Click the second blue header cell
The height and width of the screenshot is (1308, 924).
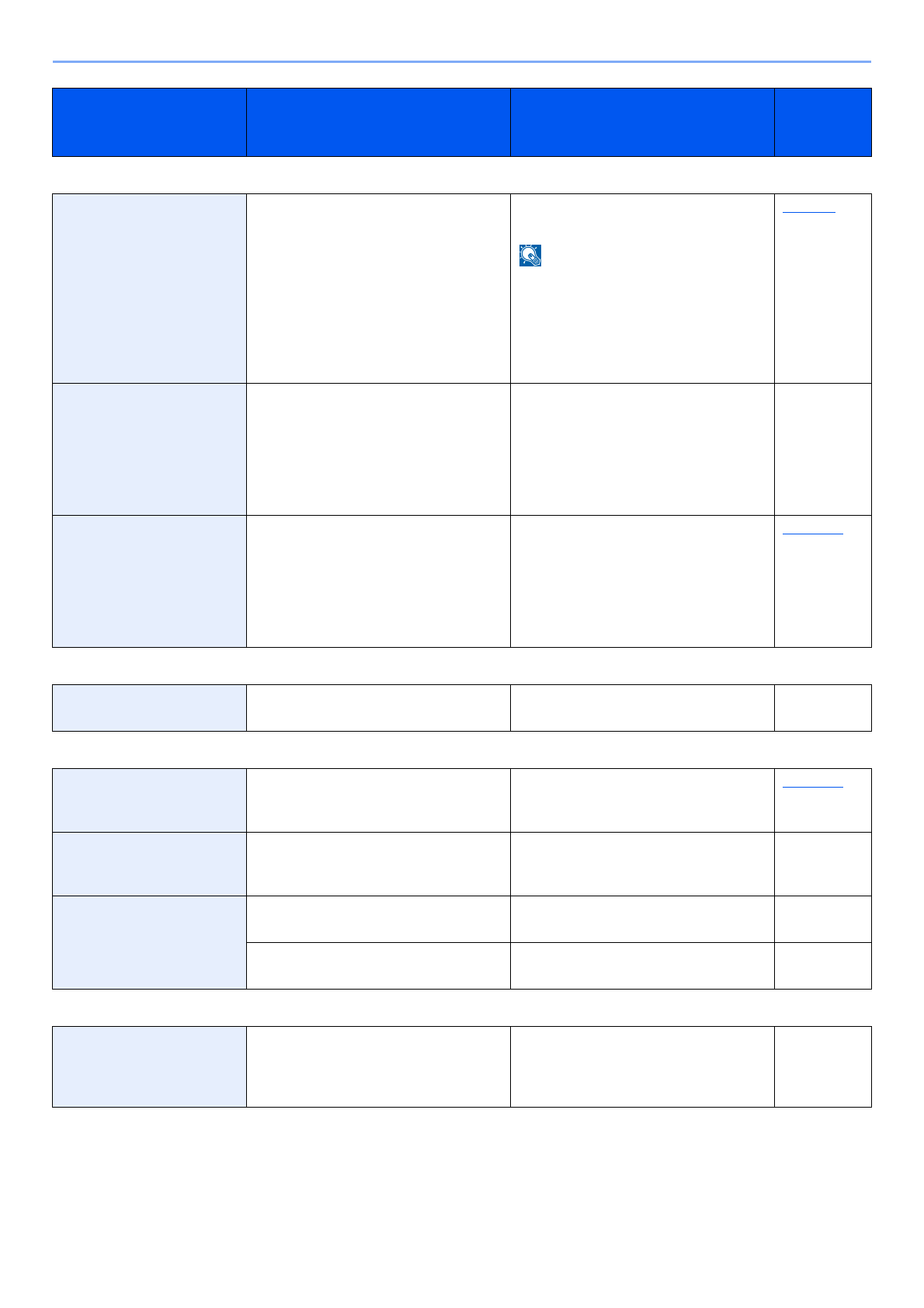point(378,122)
